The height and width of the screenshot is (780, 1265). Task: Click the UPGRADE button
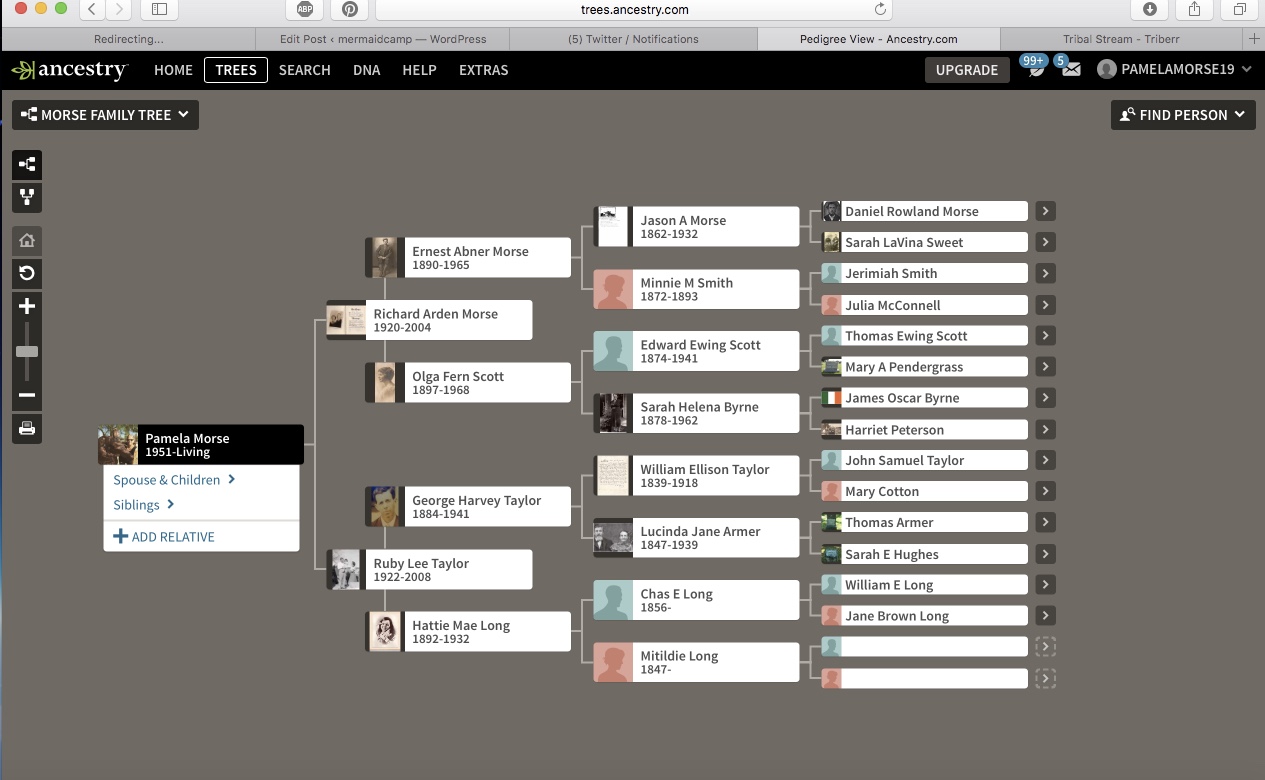[966, 70]
